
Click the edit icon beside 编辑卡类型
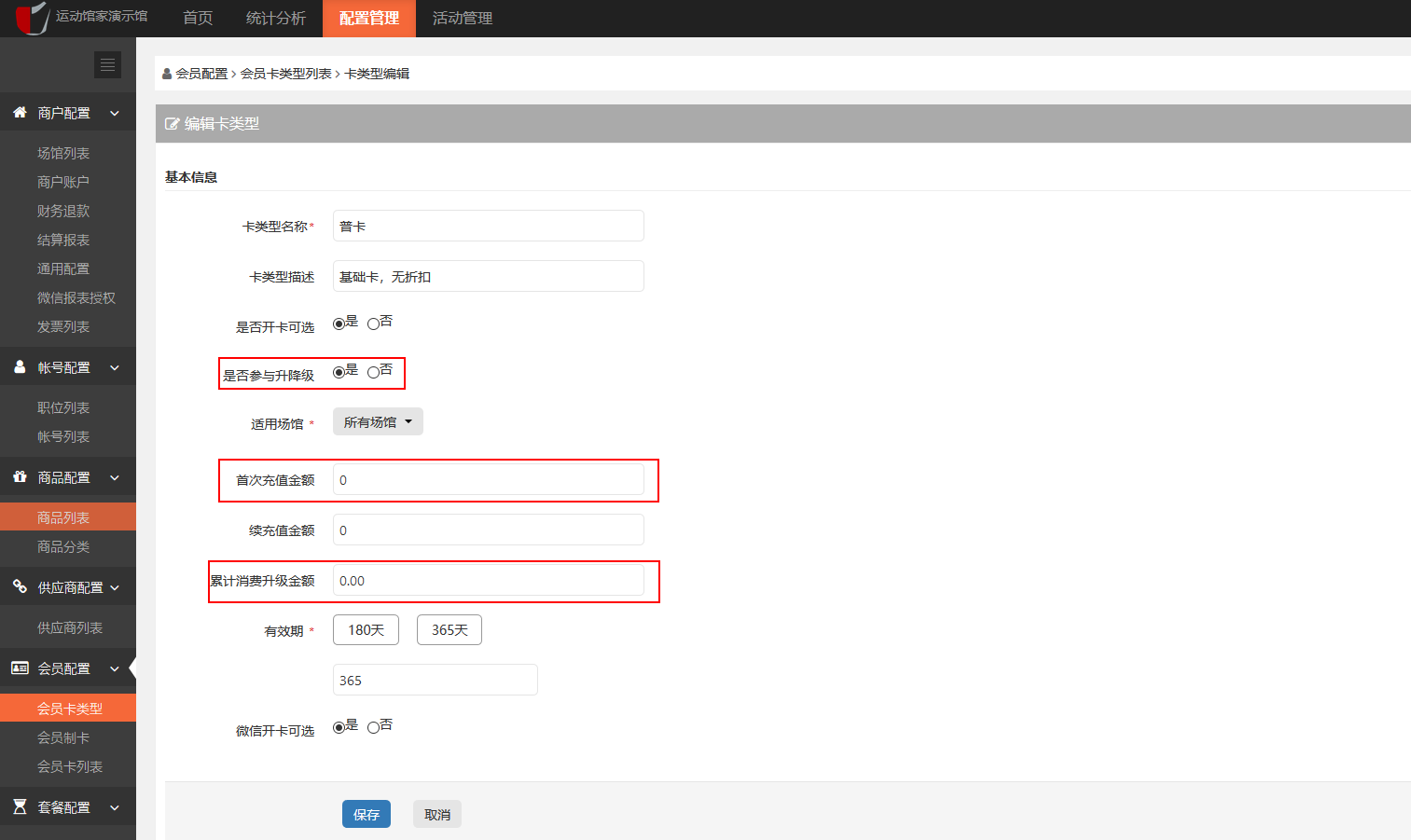(173, 123)
